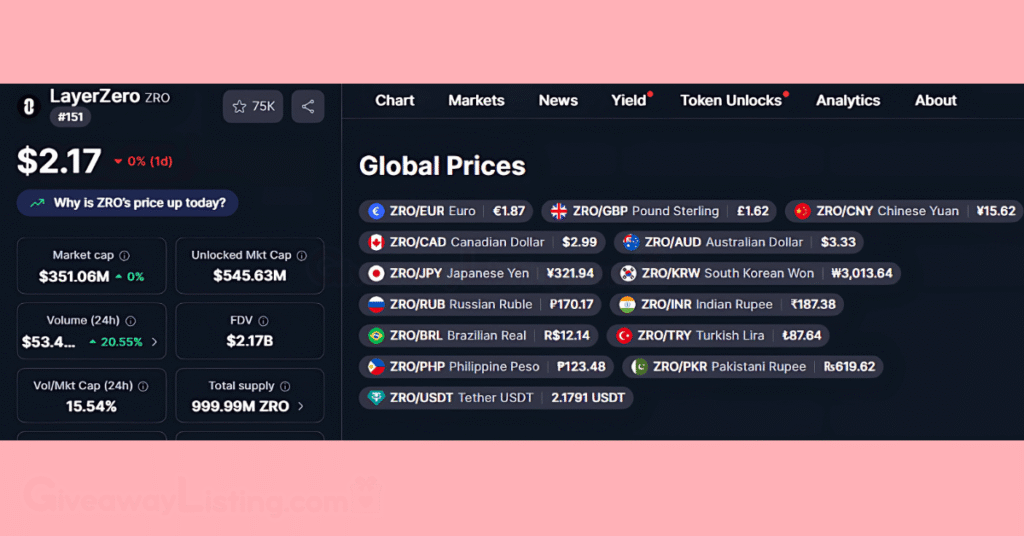Click the $2.17B FDV value

pos(249,341)
